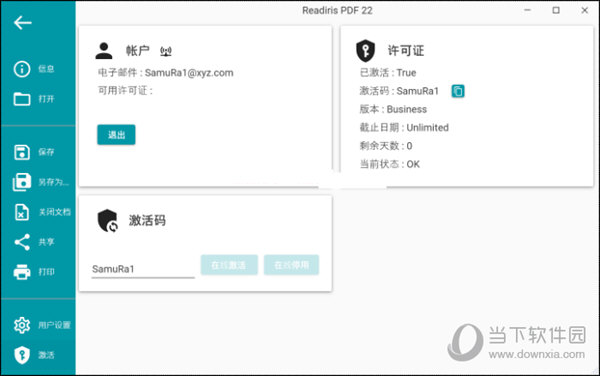Click the 许可证 card heading
The width and height of the screenshot is (600, 376).
[406, 50]
